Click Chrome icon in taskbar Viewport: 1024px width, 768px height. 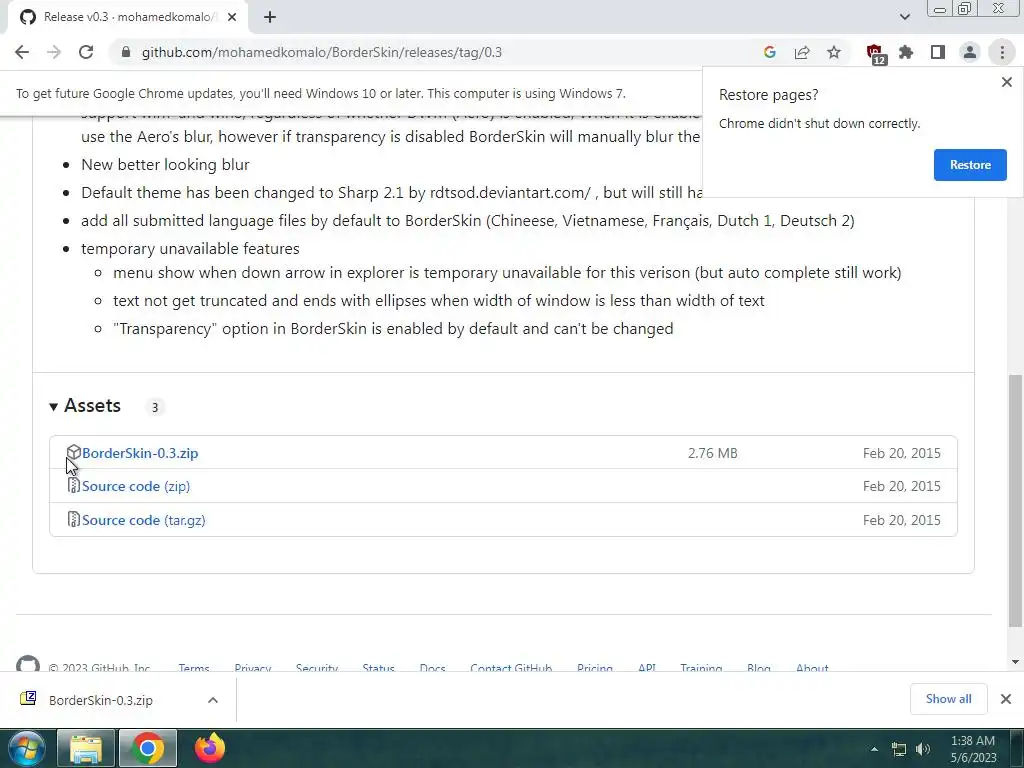pos(148,748)
